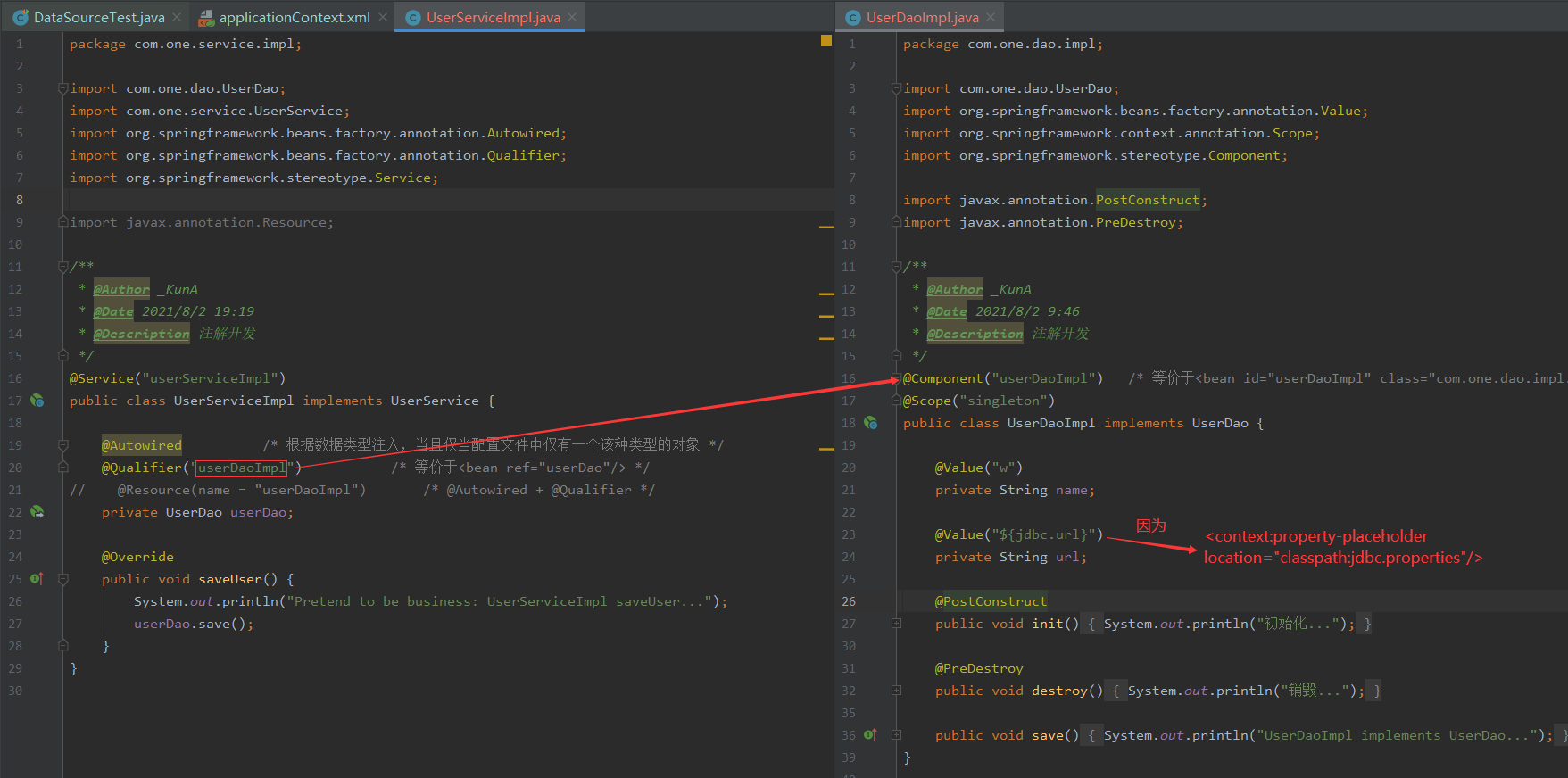Click XML file icon on applicationContext.xml tab

tap(206, 17)
